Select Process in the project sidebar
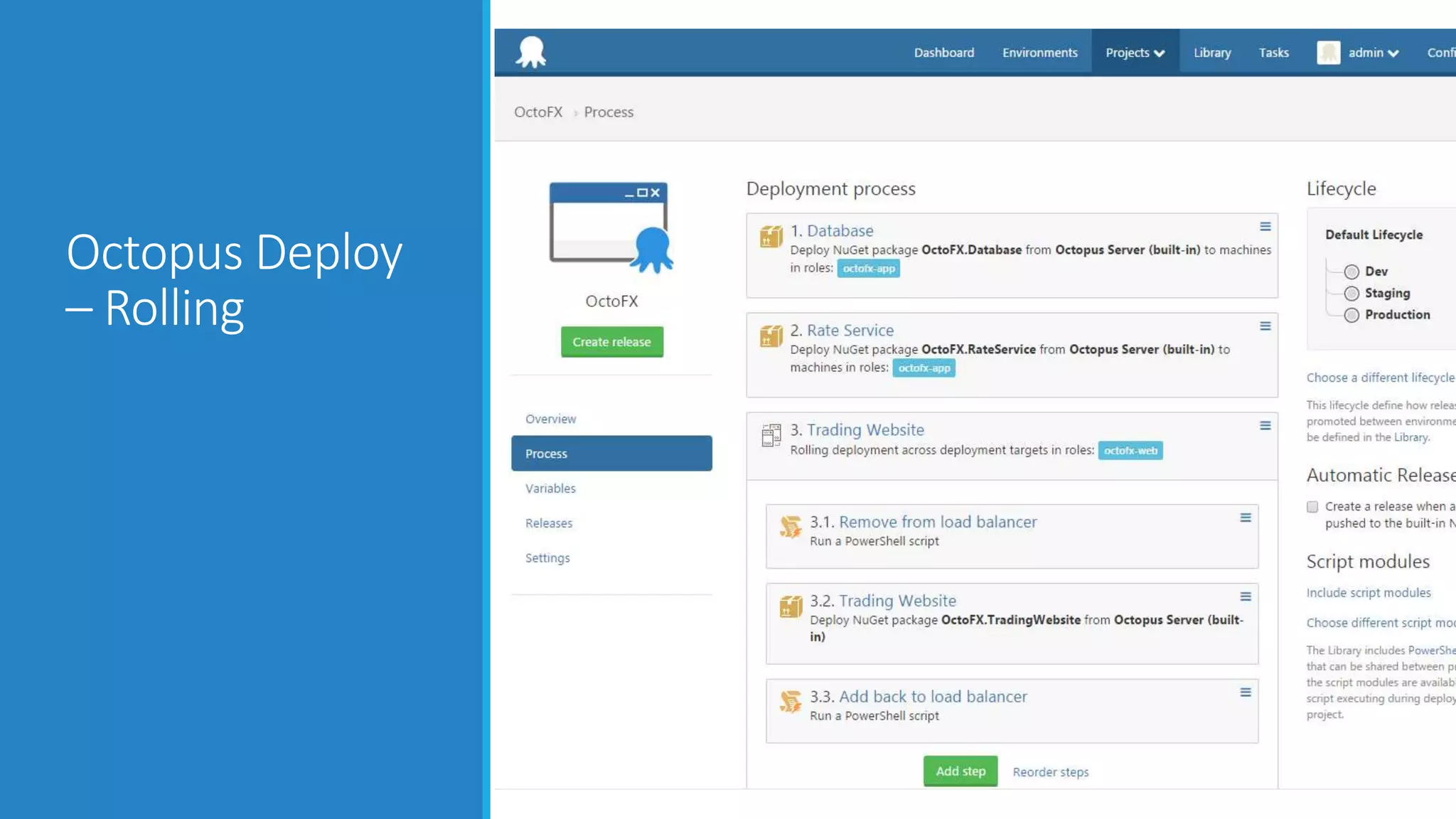 point(611,454)
